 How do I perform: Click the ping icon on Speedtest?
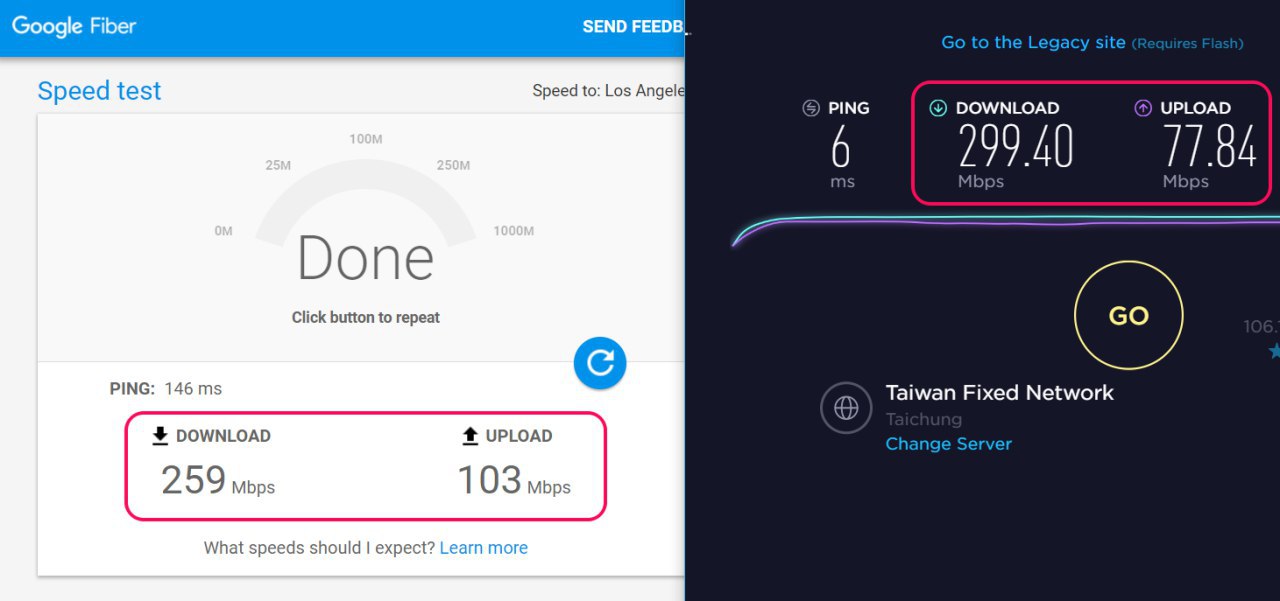(x=811, y=108)
